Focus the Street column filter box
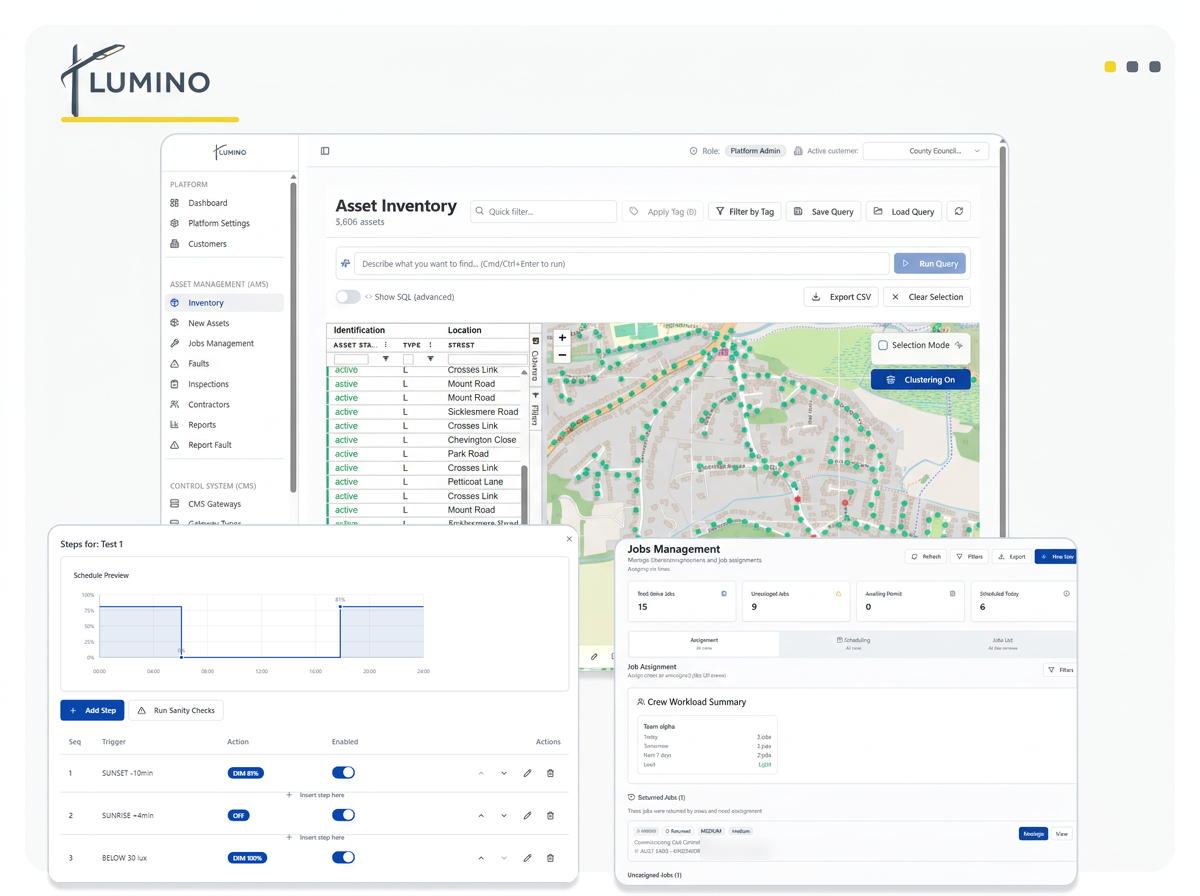 [x=487, y=359]
